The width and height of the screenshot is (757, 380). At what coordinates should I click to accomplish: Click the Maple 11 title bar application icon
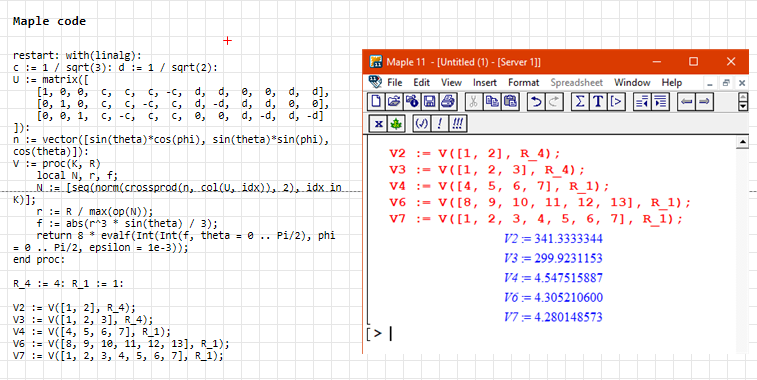click(376, 62)
